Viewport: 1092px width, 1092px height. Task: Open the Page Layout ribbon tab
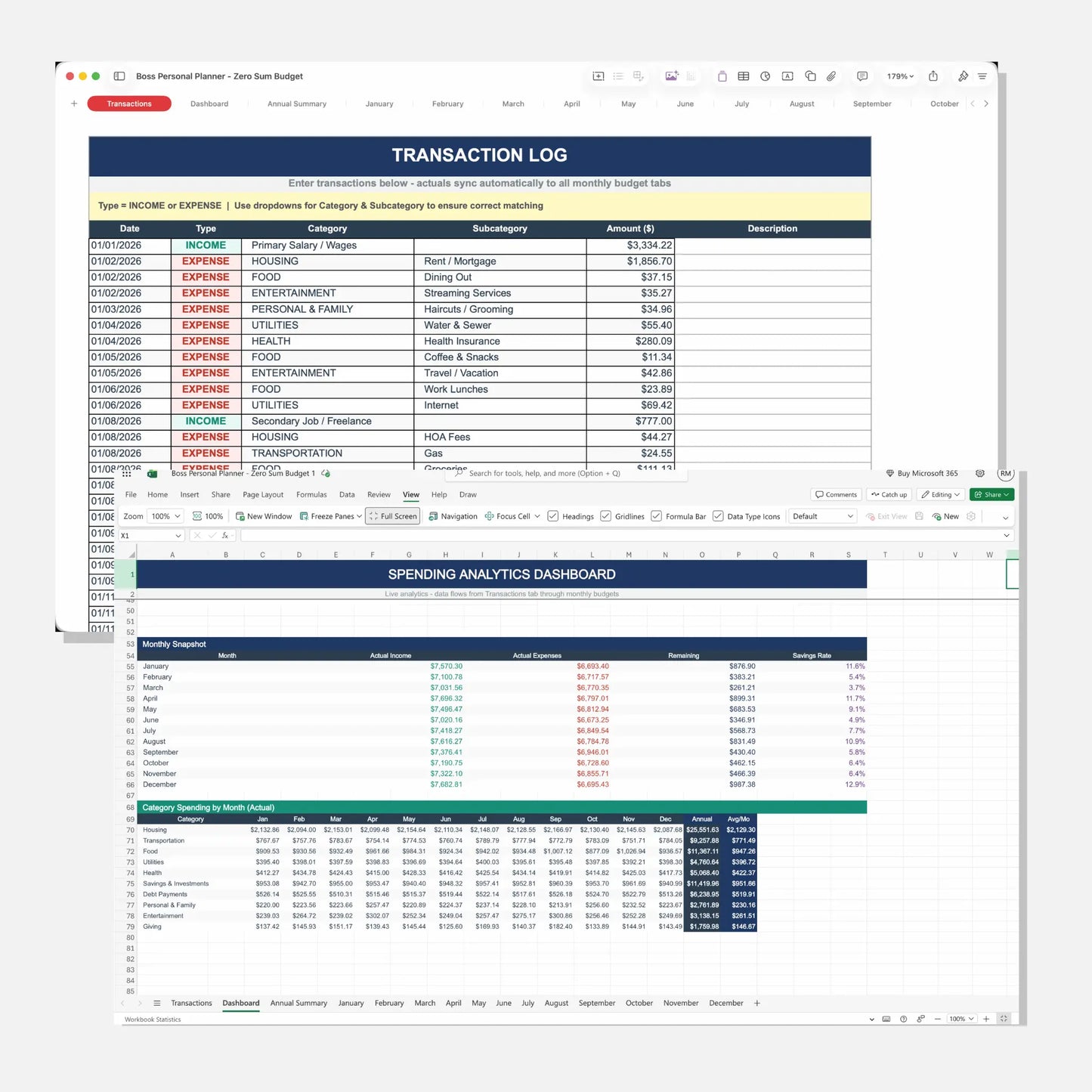click(x=263, y=495)
